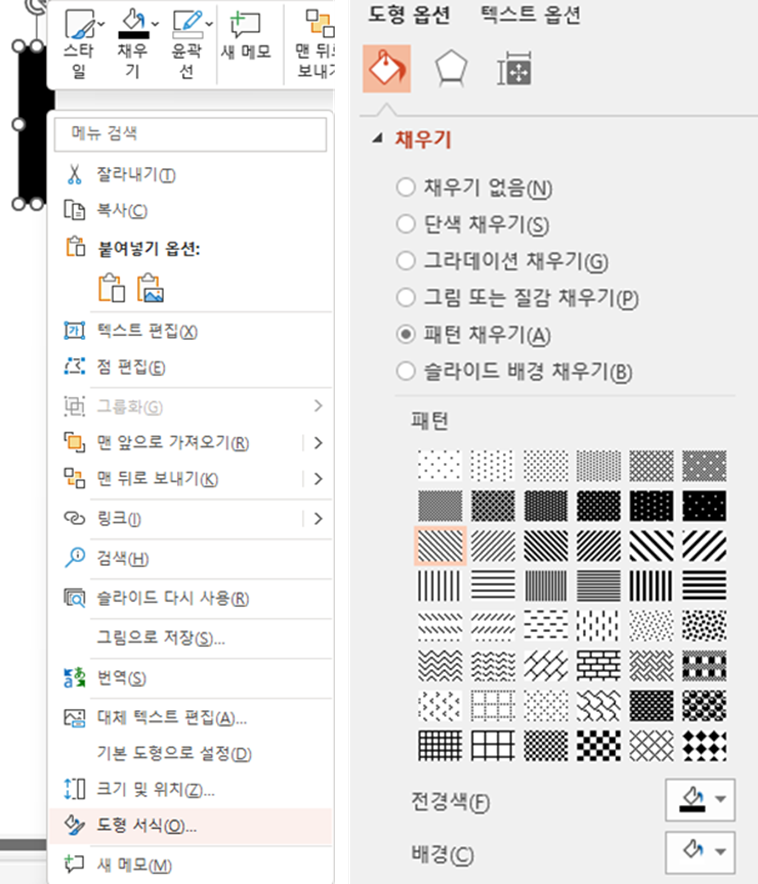Switch to the 효과 pentagon icon tab
The image size is (758, 884).
(451, 69)
